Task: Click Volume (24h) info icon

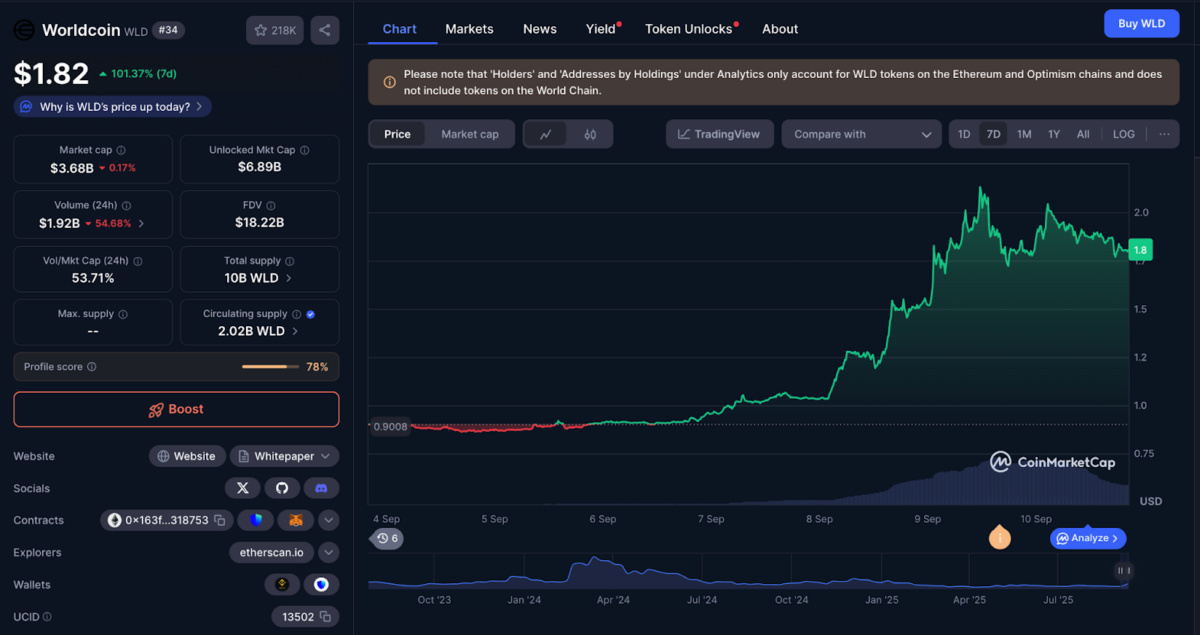Action: click(127, 205)
